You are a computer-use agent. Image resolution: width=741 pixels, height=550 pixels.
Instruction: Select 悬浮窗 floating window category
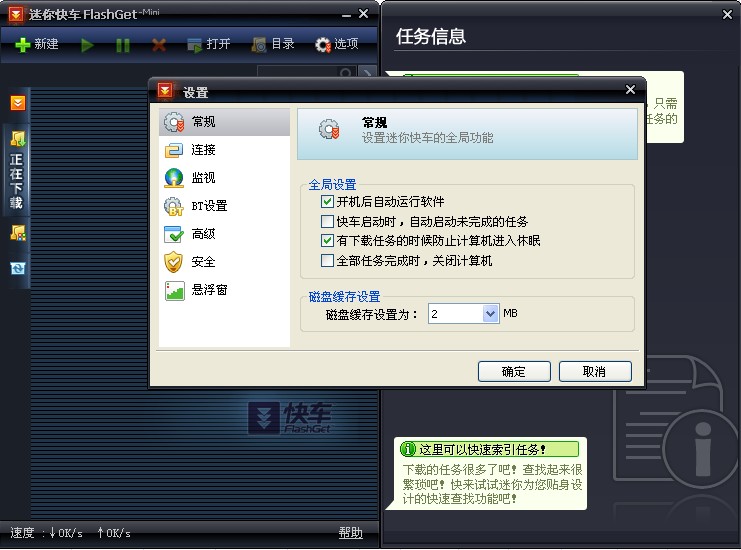click(224, 290)
